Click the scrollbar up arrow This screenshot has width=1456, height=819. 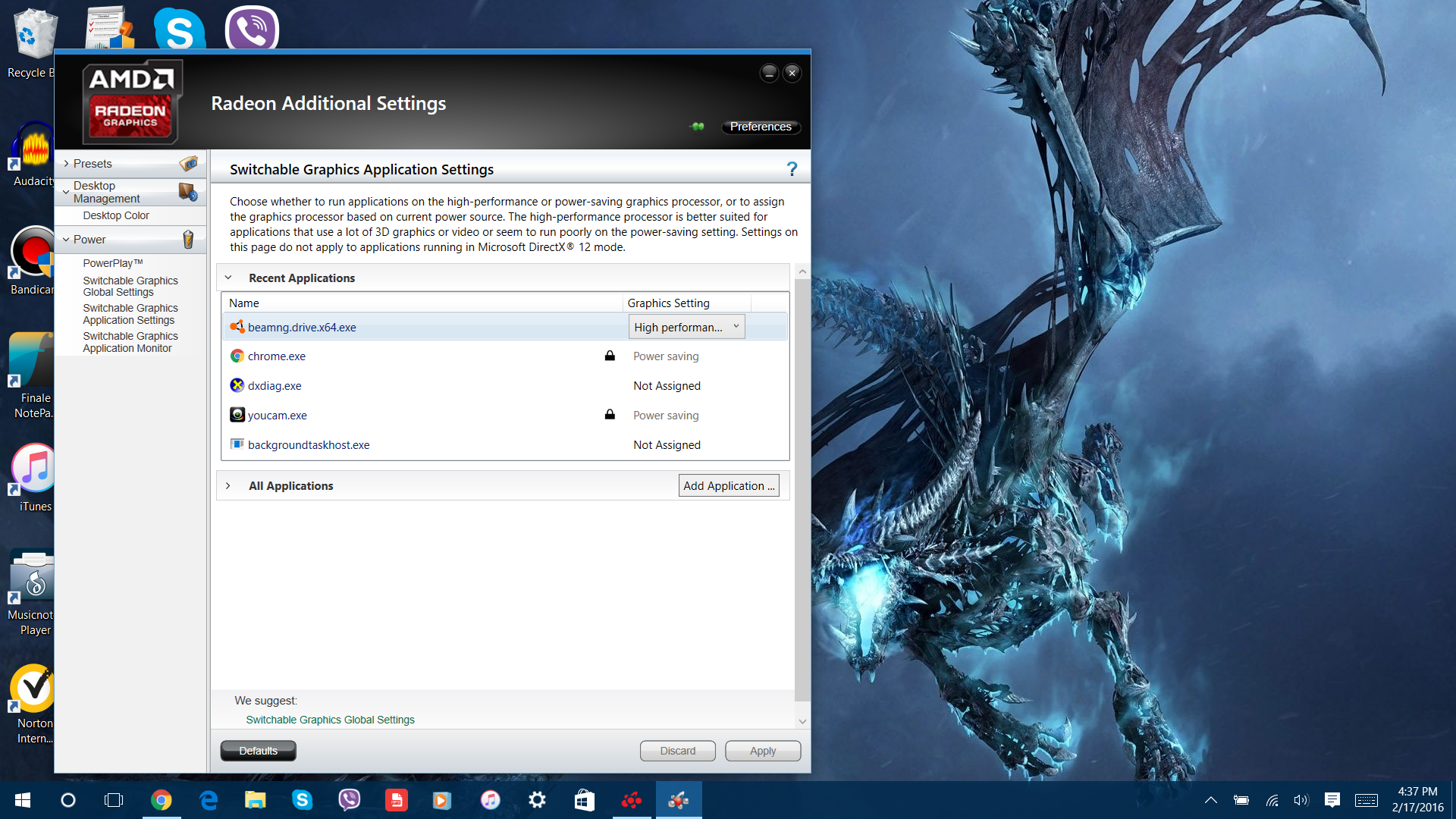click(802, 271)
